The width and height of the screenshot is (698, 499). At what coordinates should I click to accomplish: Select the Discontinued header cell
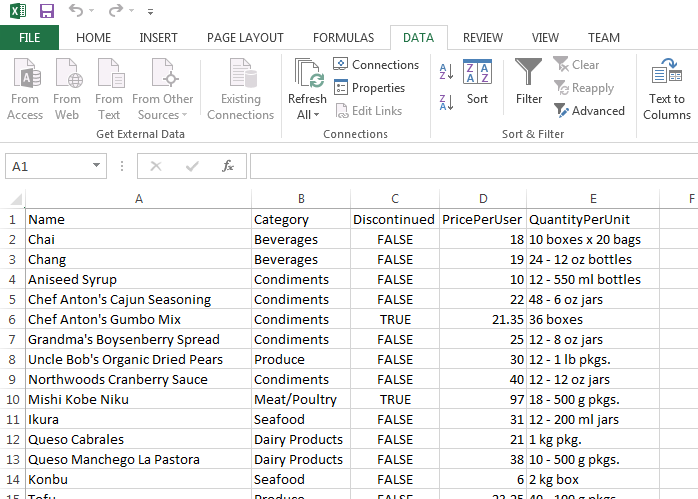click(x=395, y=219)
